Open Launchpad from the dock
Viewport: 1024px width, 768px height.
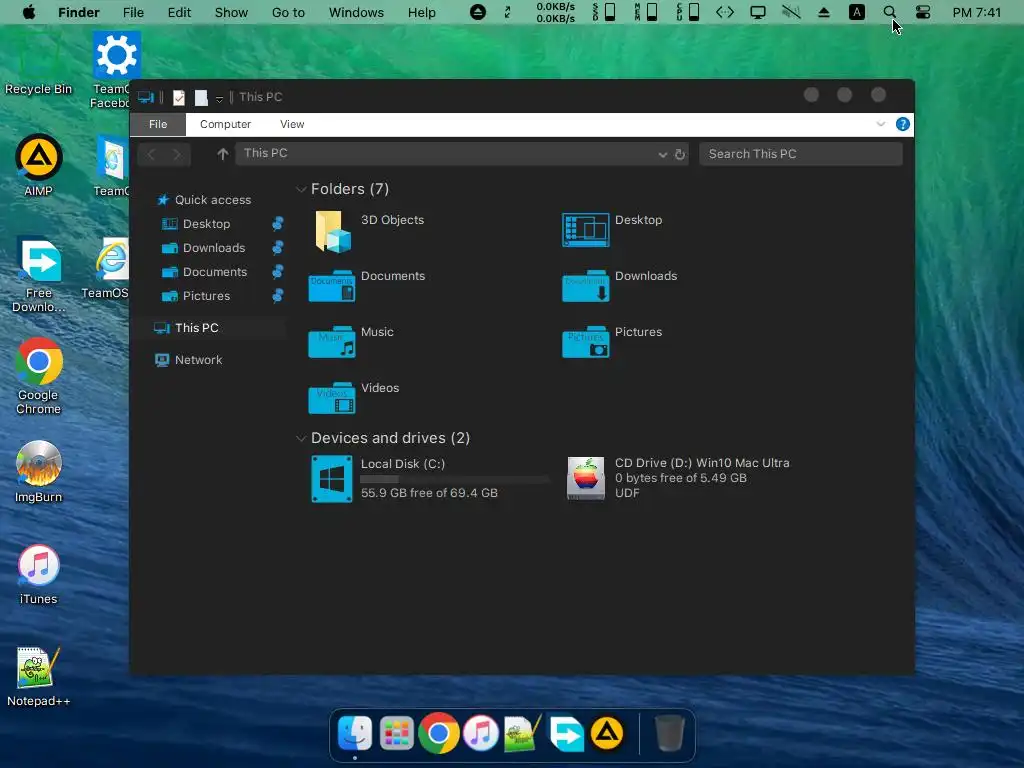tap(396, 733)
